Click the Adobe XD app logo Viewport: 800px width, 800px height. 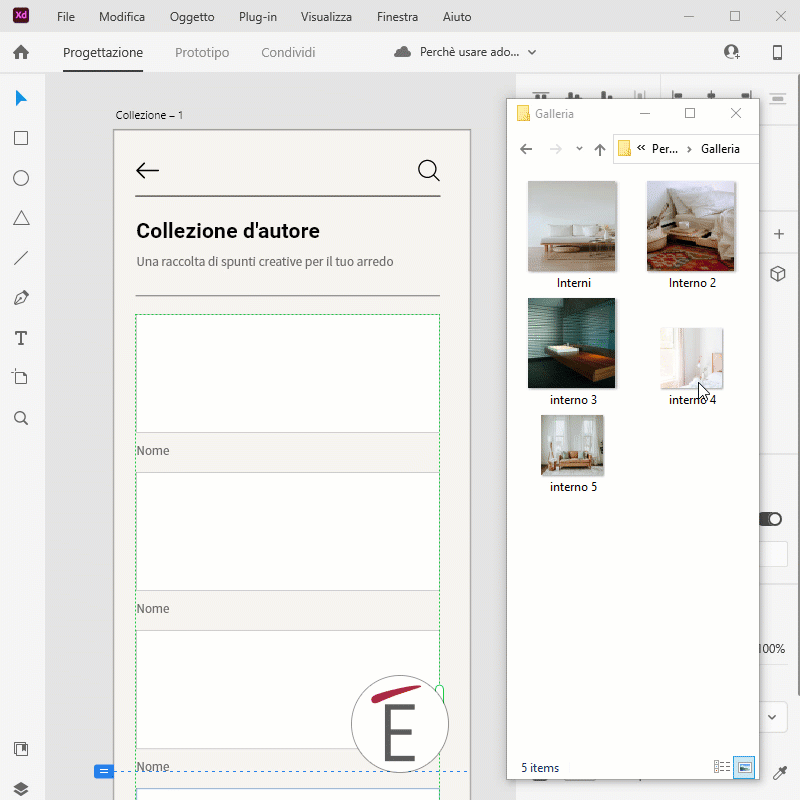point(21,15)
